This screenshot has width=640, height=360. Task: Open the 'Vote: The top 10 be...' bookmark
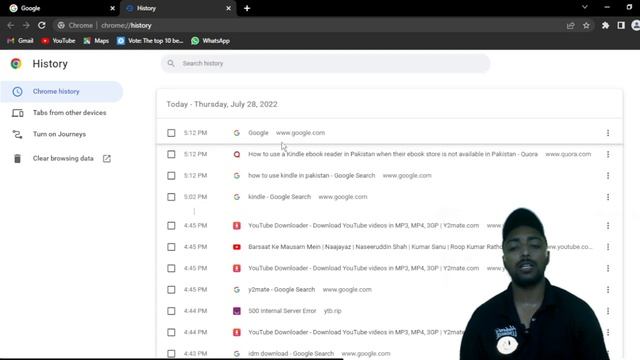150,41
